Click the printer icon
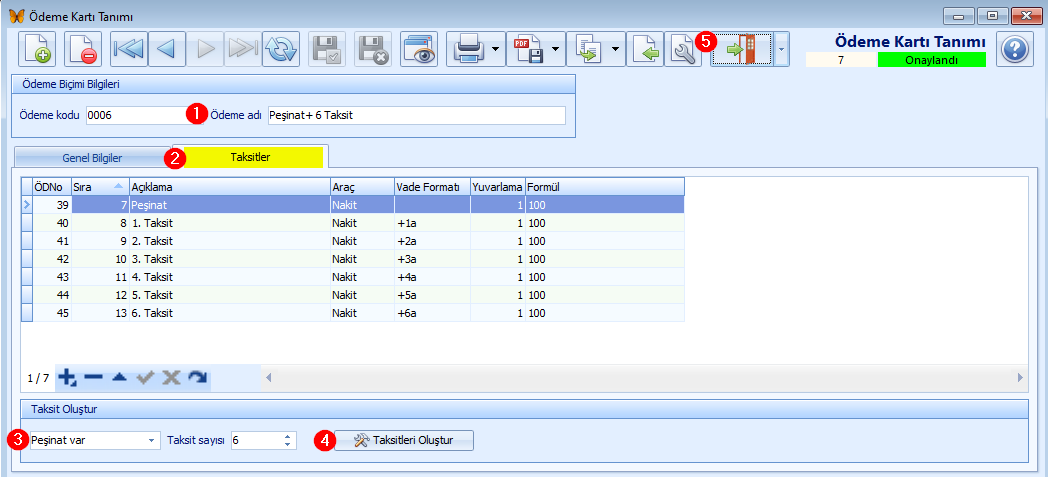 click(468, 49)
